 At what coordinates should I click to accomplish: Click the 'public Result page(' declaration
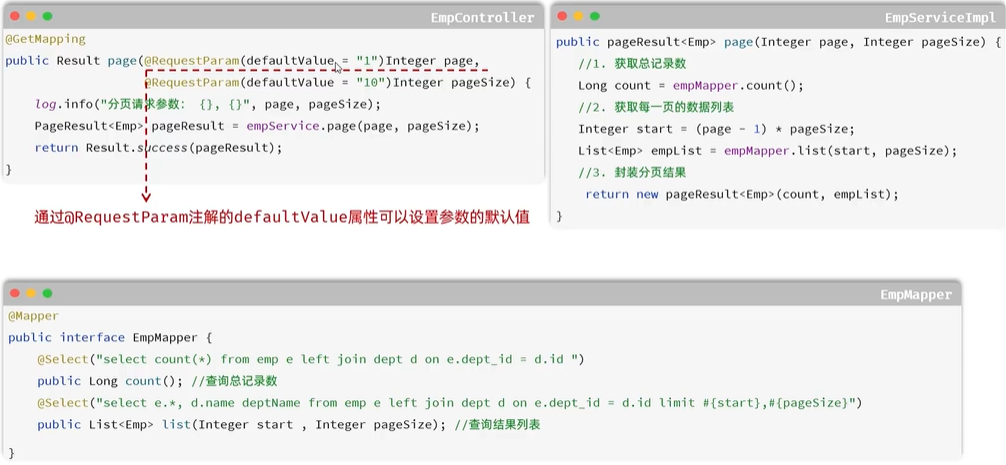click(x=72, y=61)
